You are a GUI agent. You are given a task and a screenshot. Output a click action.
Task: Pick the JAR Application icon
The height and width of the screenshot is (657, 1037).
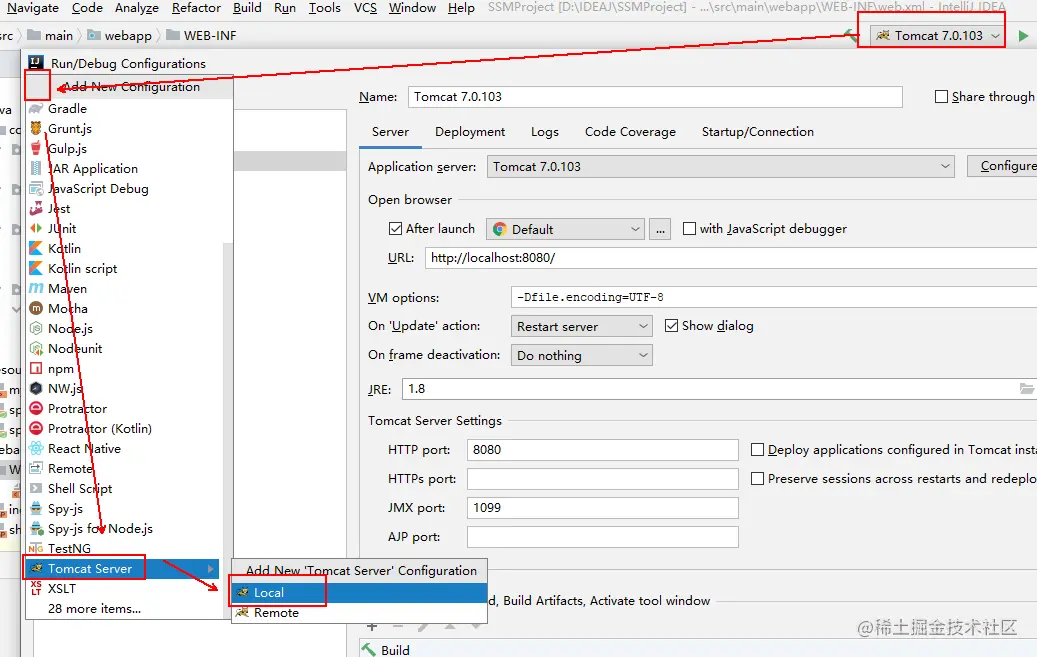coord(36,169)
